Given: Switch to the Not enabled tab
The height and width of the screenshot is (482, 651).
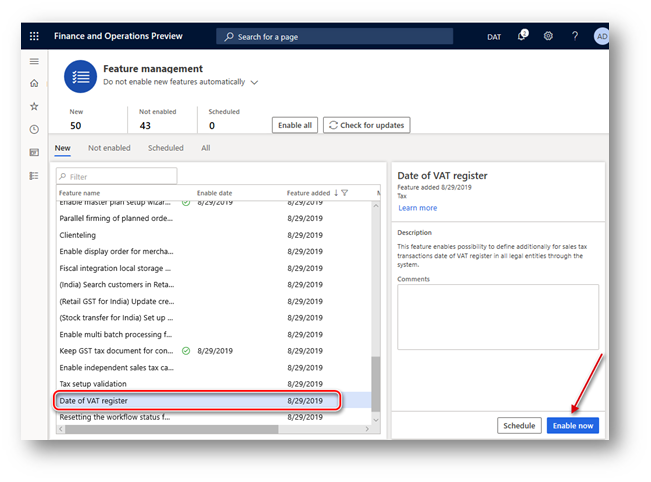Looking at the screenshot, I should pyautogui.click(x=109, y=148).
